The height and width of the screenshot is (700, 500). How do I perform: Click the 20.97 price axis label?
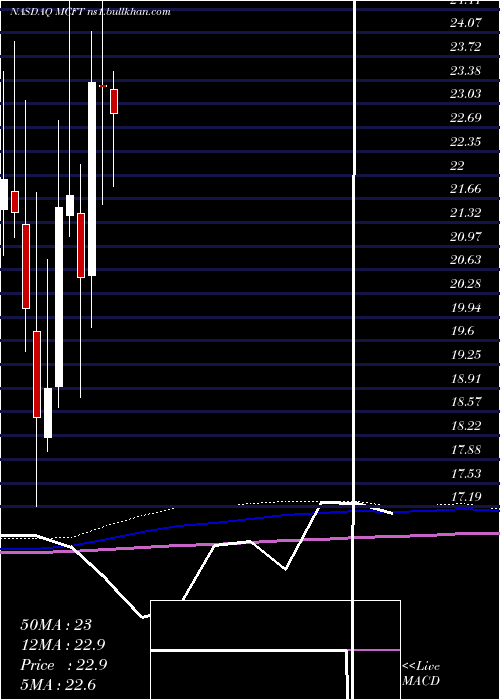coord(466,236)
